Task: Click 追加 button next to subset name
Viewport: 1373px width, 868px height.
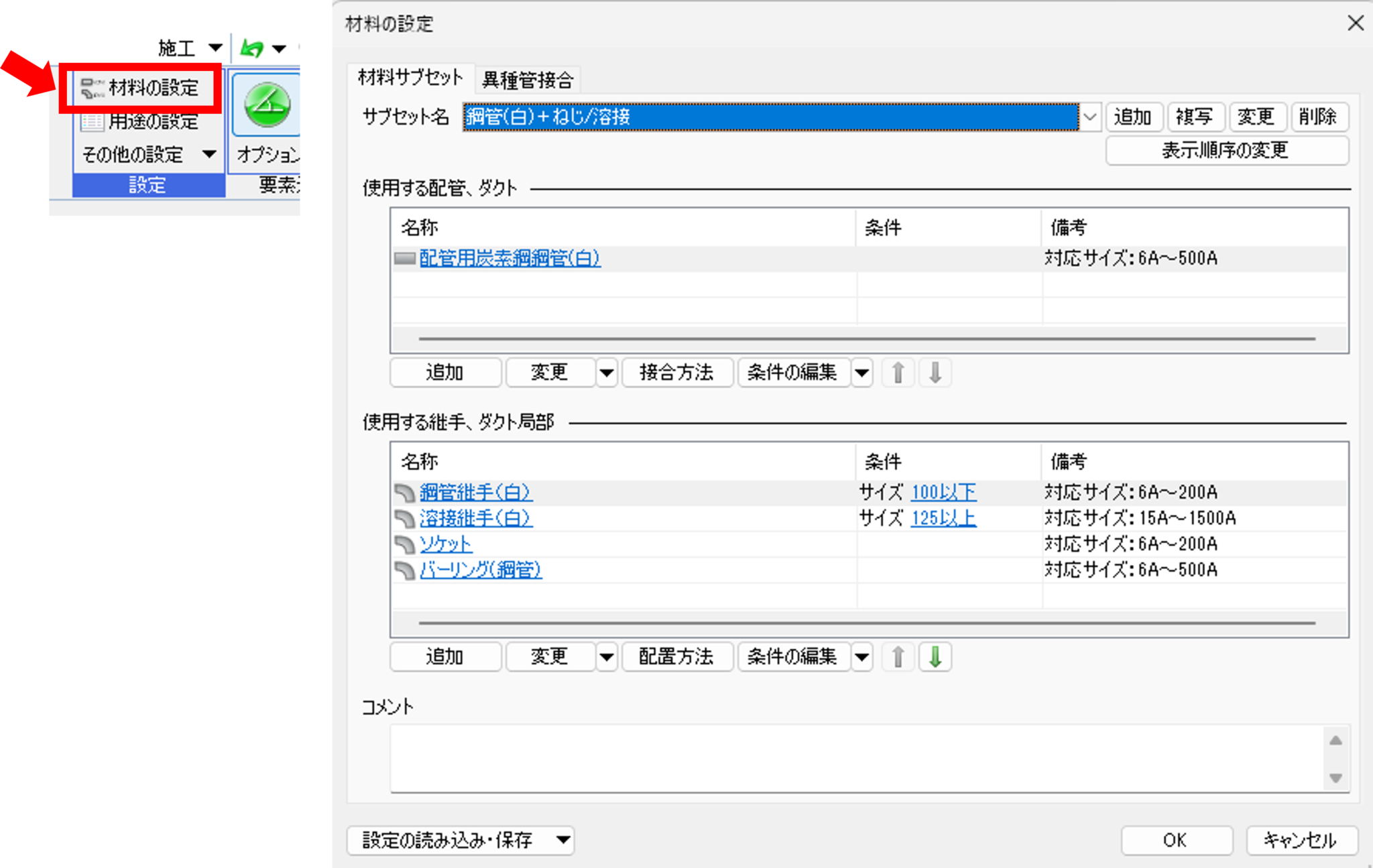Action: tap(1133, 117)
